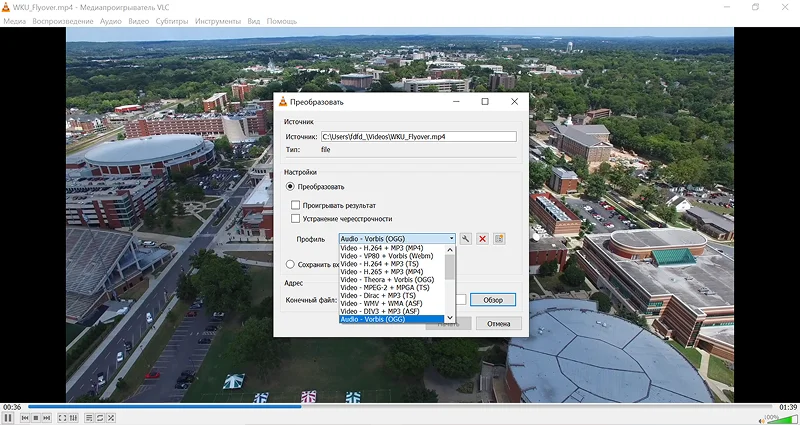800x425 pixels.
Task: Enable Устранение чересстрочности checkbox
Action: click(295, 218)
